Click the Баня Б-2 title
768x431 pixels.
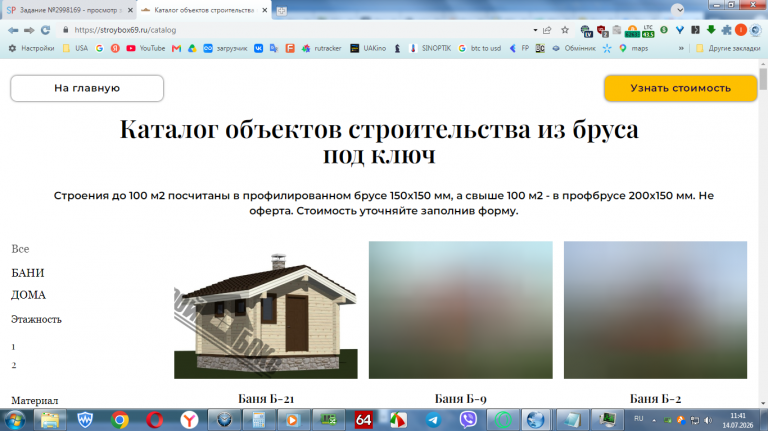[655, 399]
